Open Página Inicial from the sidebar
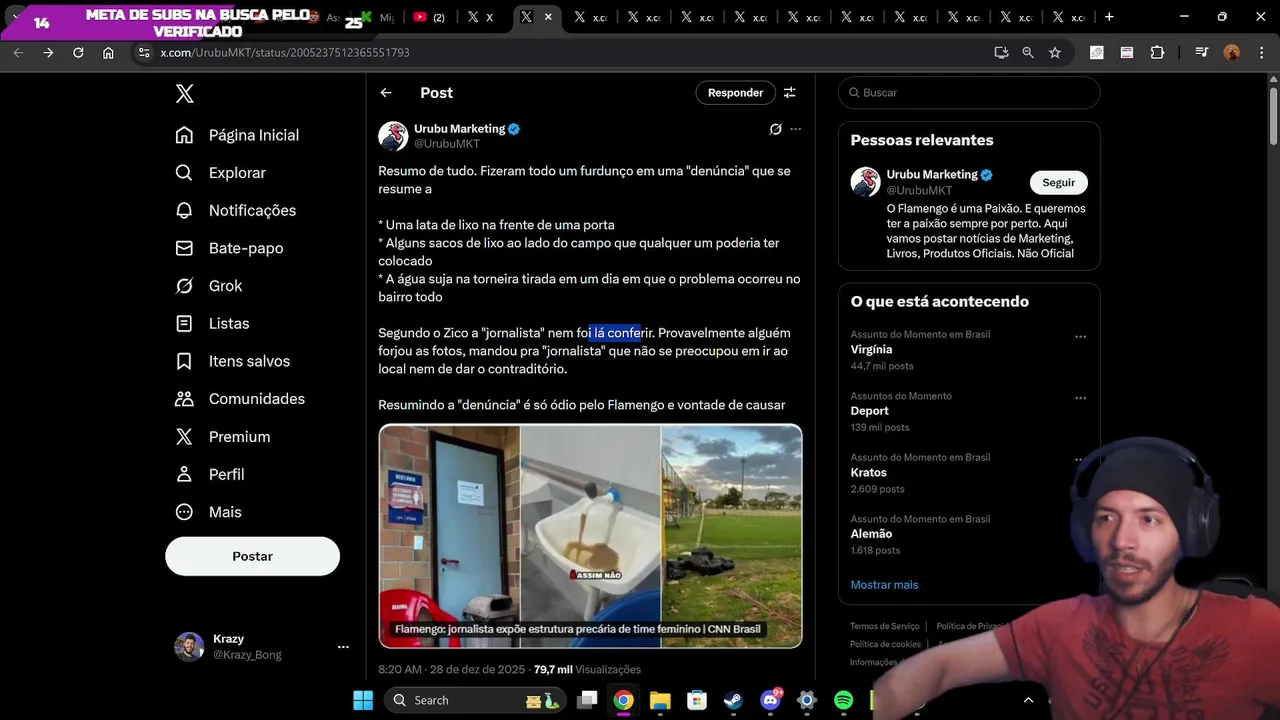Viewport: 1280px width, 720px height. click(x=237, y=135)
